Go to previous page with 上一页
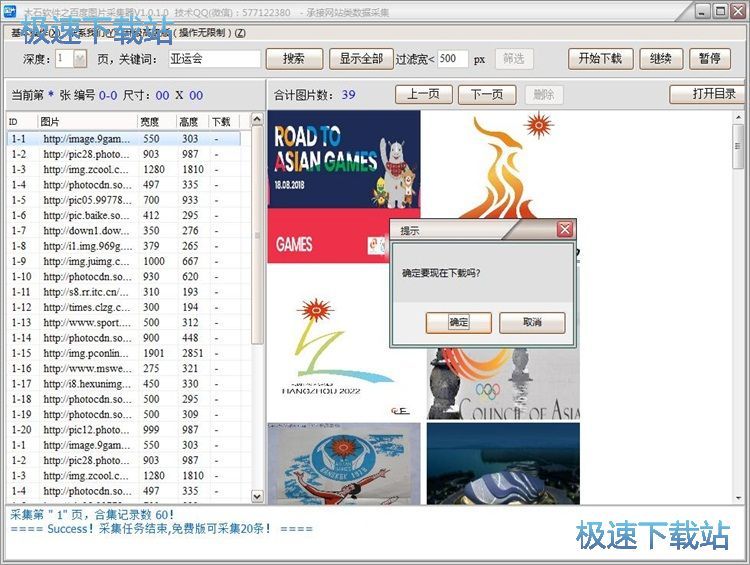750x565 pixels. (x=424, y=94)
